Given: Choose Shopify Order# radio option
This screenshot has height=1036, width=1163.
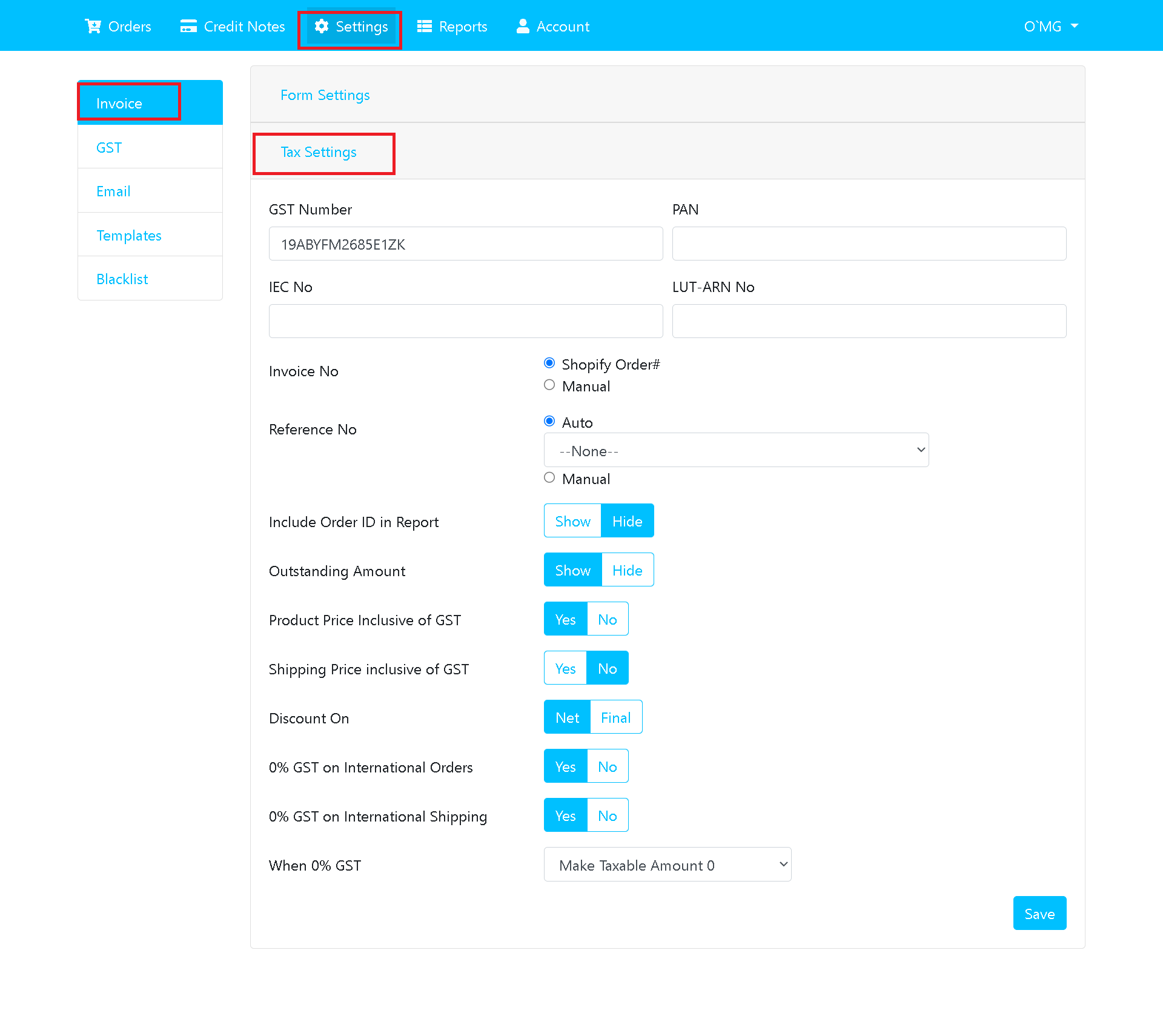Looking at the screenshot, I should [549, 363].
